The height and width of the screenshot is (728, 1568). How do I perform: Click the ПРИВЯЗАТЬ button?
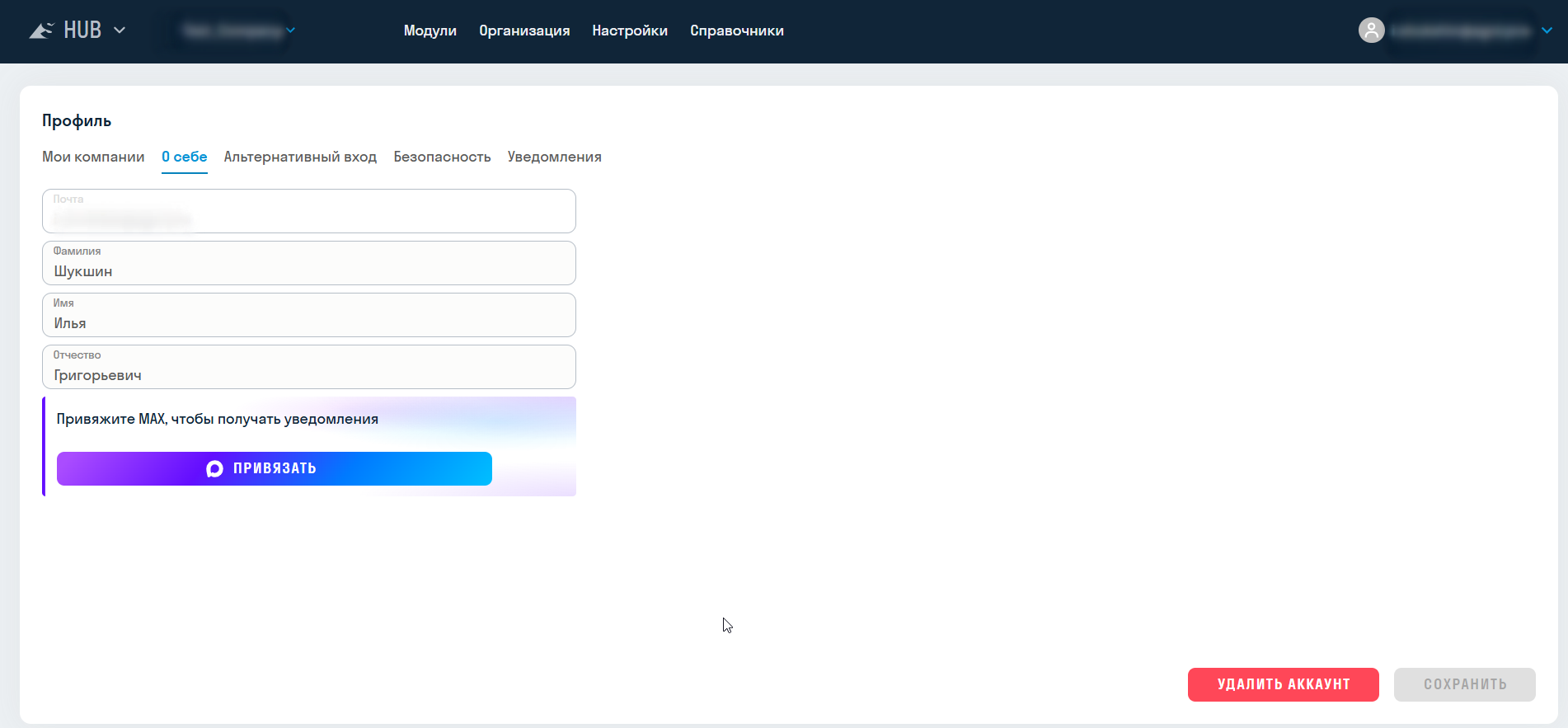(x=275, y=468)
